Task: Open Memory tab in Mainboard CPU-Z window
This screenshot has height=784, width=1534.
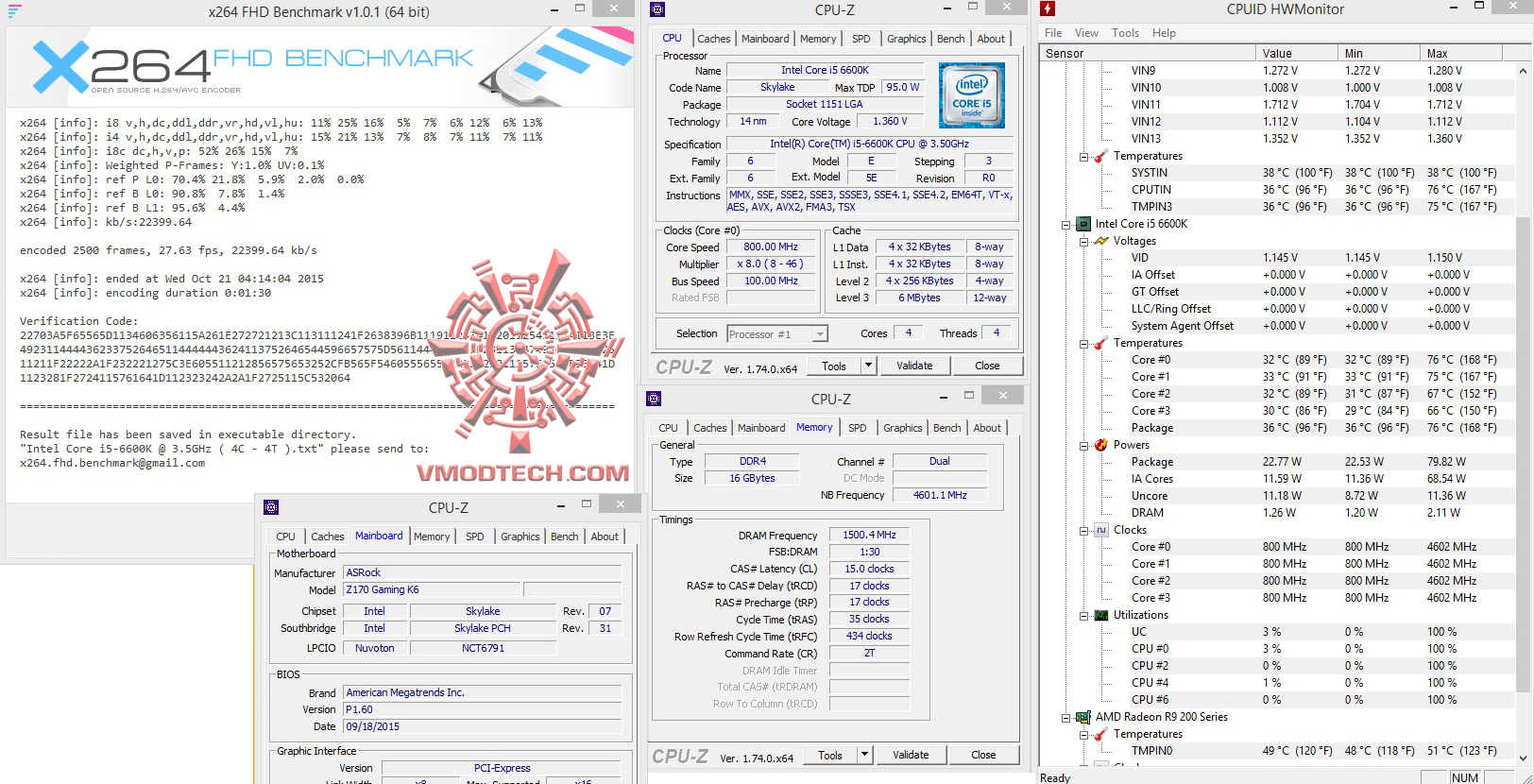Action: (x=432, y=537)
